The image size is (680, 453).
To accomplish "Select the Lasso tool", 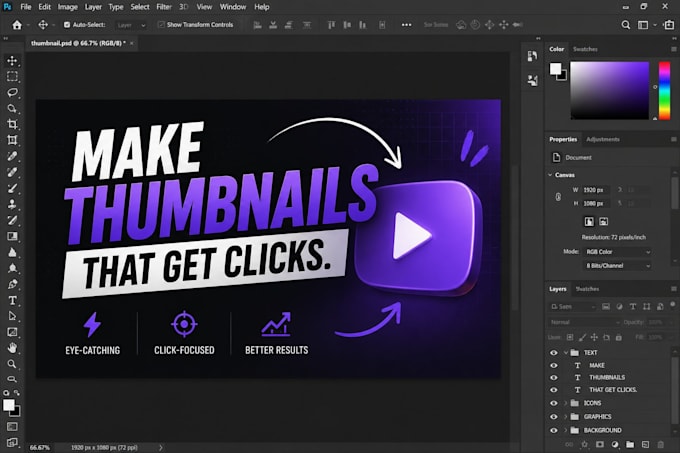I will pos(12,92).
